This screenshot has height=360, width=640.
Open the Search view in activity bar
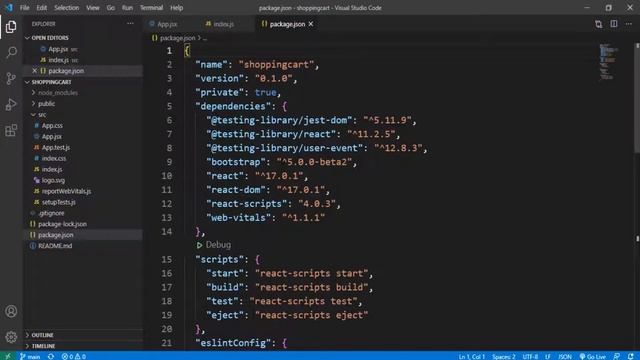pos(11,52)
